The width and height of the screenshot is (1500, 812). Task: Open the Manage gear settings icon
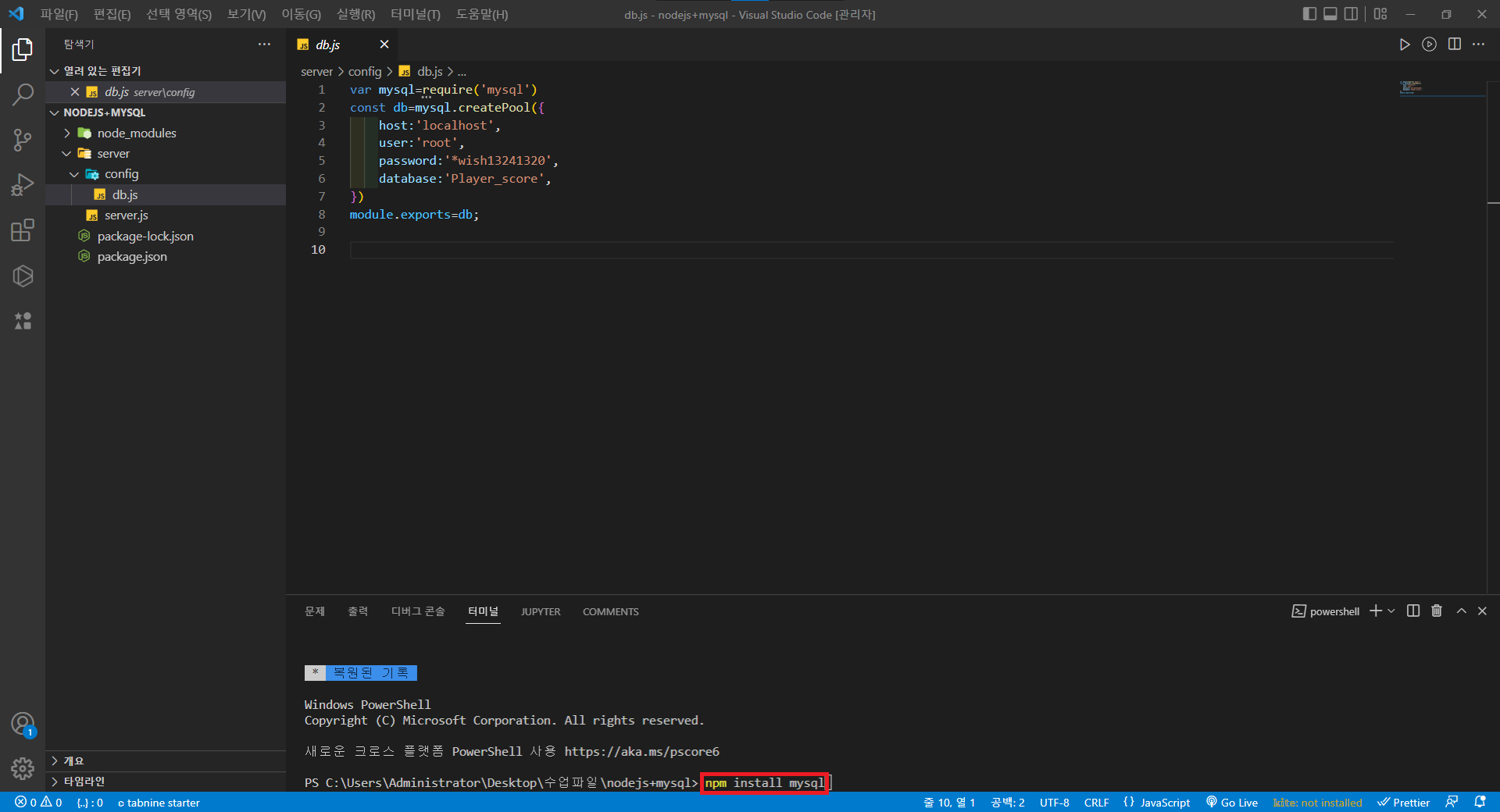[x=23, y=769]
